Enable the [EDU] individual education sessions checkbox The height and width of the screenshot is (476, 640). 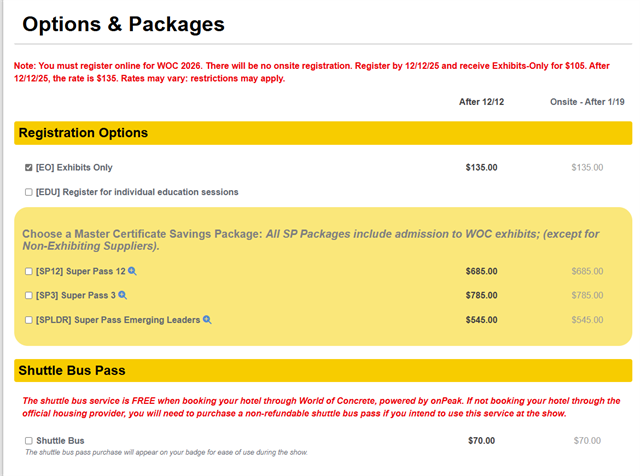tap(28, 192)
